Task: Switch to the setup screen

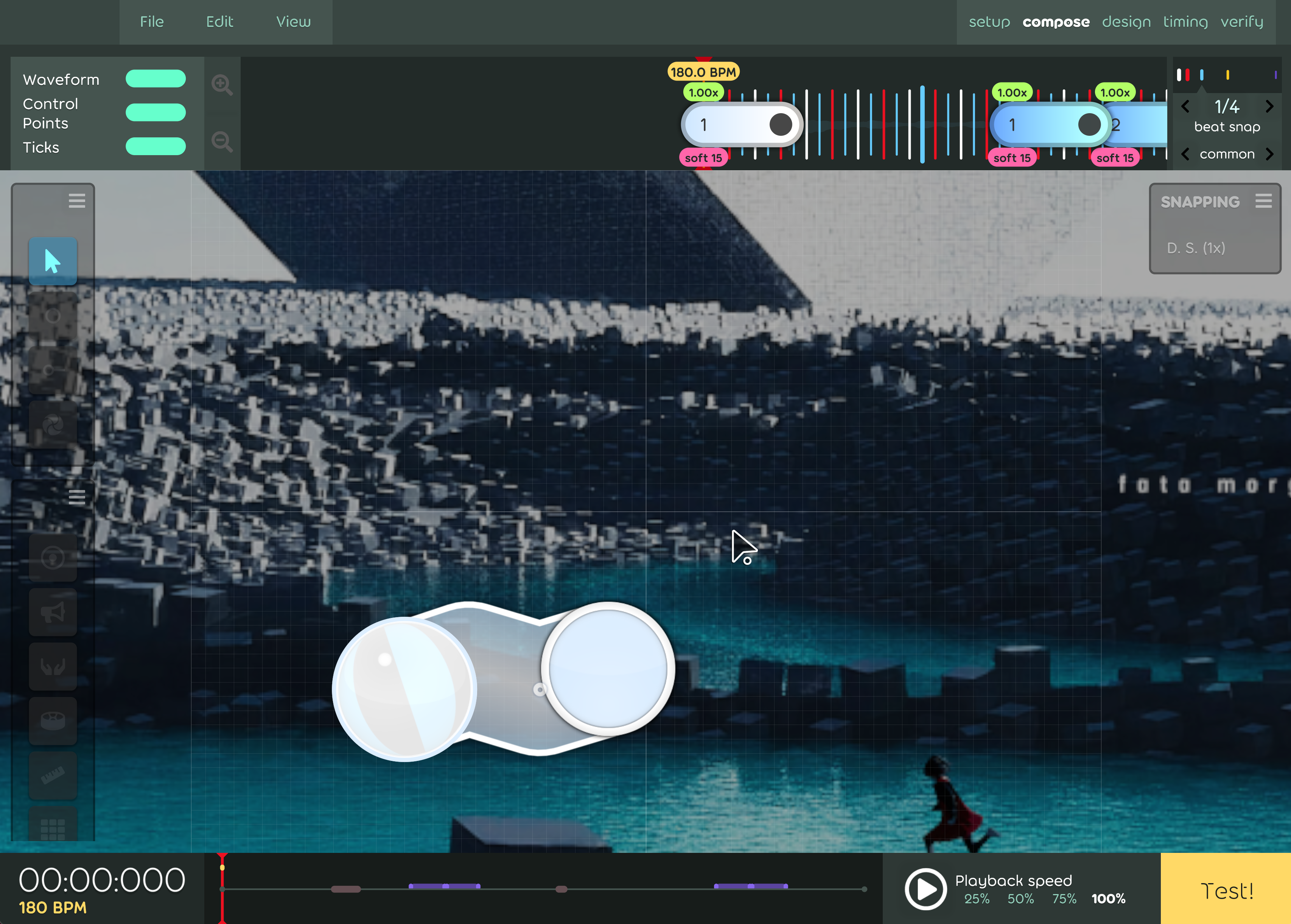Action: point(989,22)
